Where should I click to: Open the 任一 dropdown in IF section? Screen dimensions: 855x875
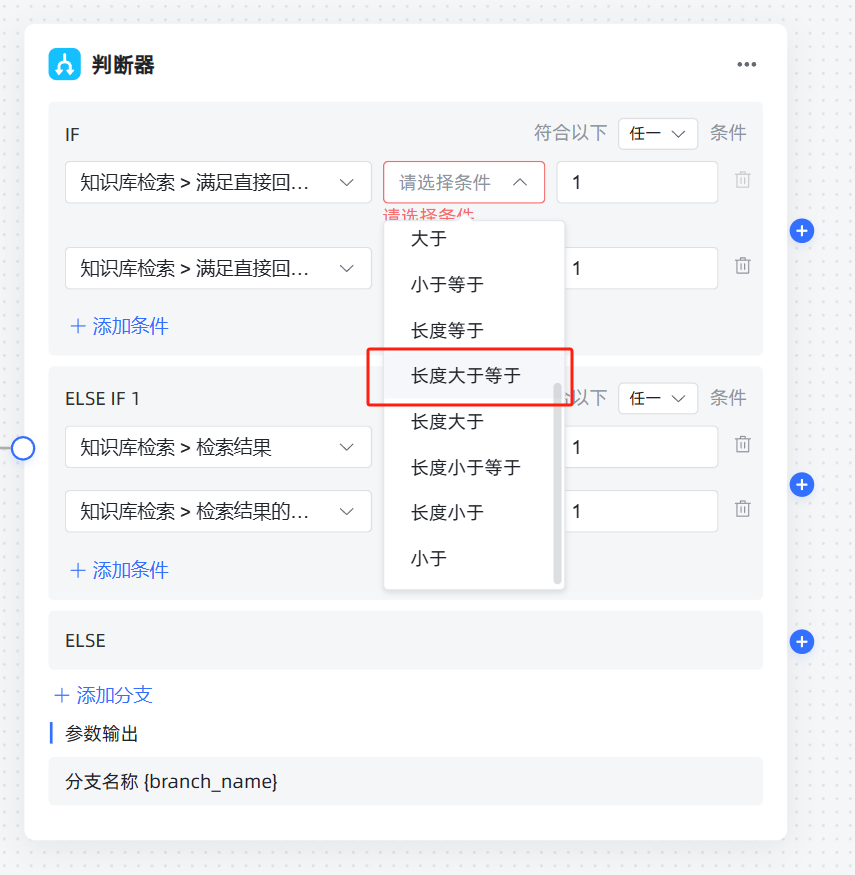point(657,133)
